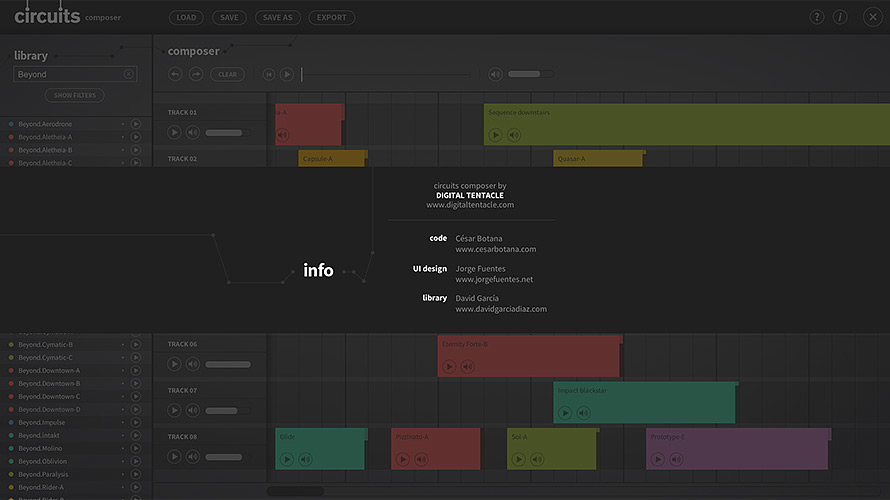Clear the library search text

(128, 74)
